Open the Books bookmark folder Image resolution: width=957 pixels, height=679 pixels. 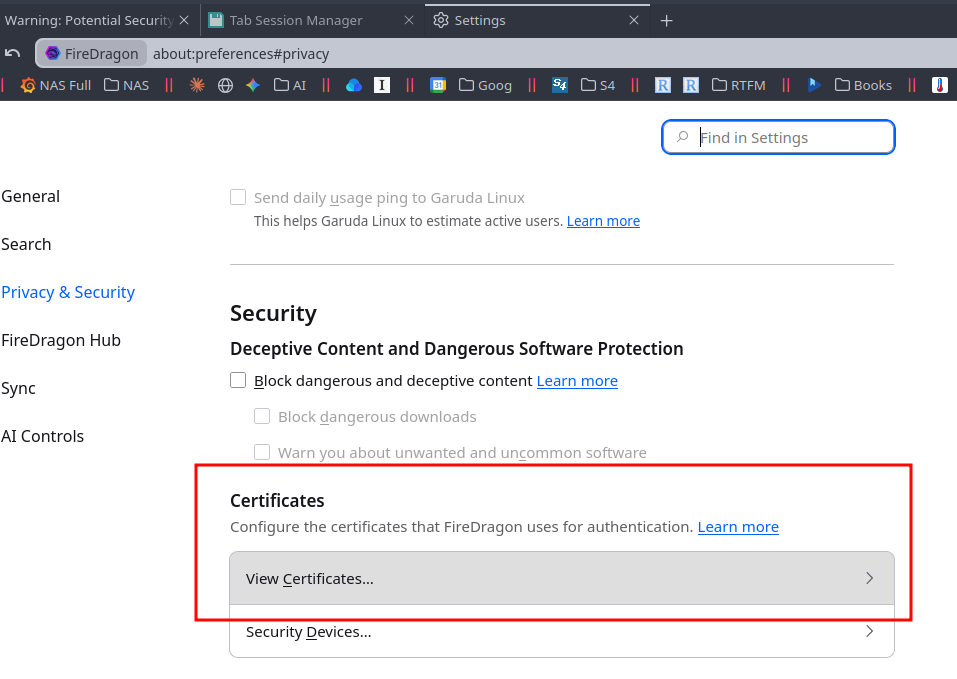(863, 85)
